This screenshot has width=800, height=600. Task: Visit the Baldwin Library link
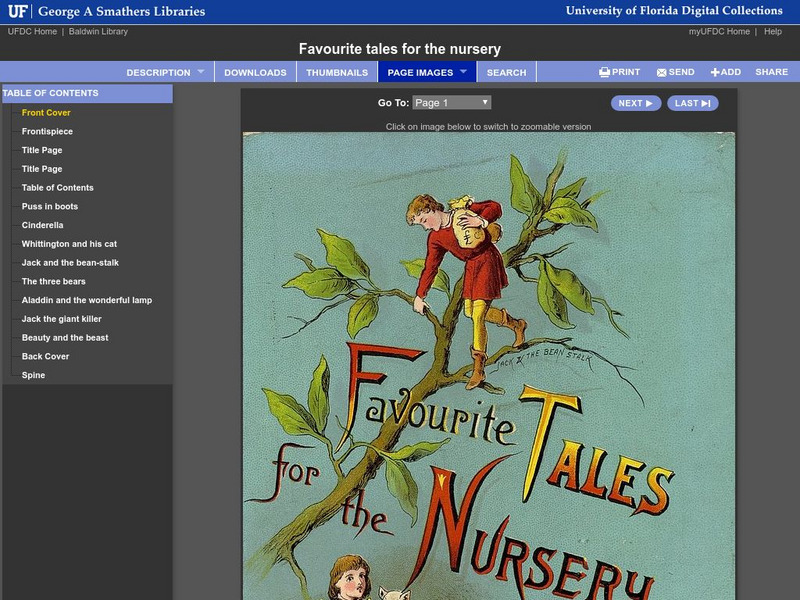pos(98,31)
